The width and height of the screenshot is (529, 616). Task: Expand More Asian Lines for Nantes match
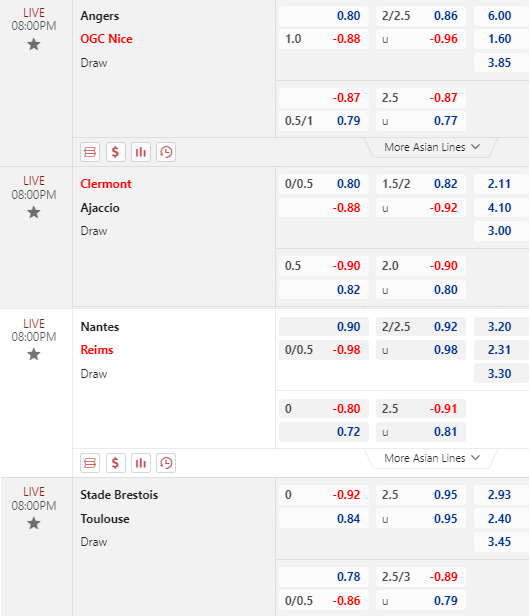tap(432, 458)
